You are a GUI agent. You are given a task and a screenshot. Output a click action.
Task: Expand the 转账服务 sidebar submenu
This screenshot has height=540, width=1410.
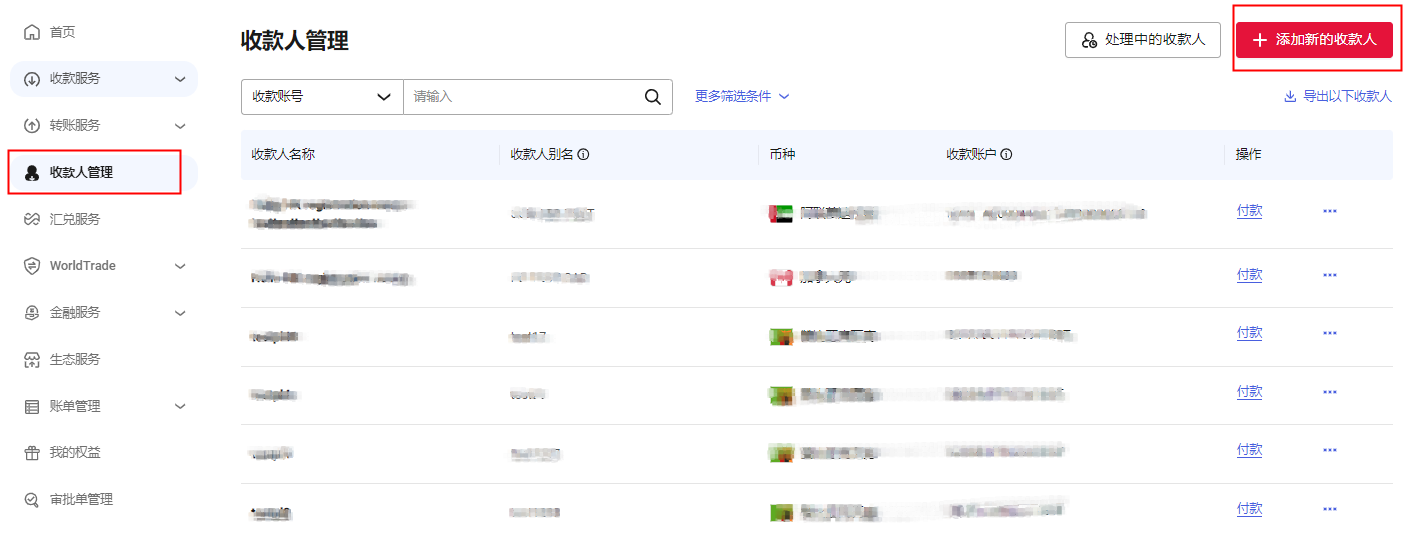click(180, 126)
